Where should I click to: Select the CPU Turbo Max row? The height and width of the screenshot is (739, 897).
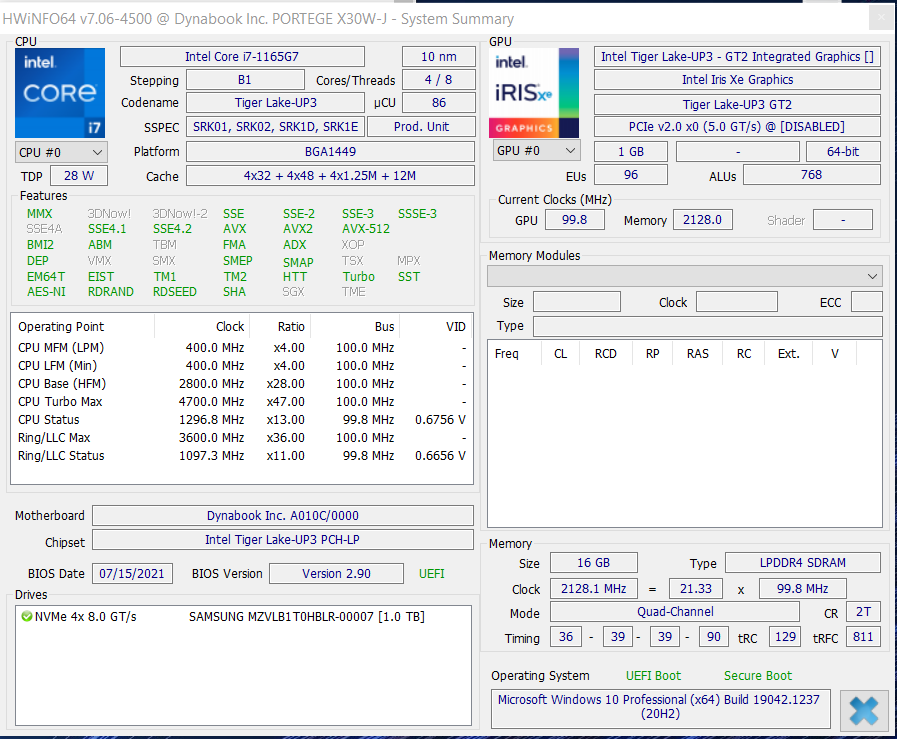[240, 402]
